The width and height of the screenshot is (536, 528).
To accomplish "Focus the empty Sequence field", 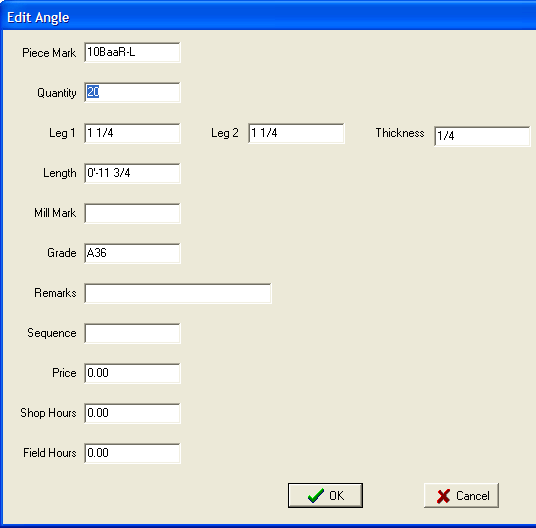I will click(132, 333).
